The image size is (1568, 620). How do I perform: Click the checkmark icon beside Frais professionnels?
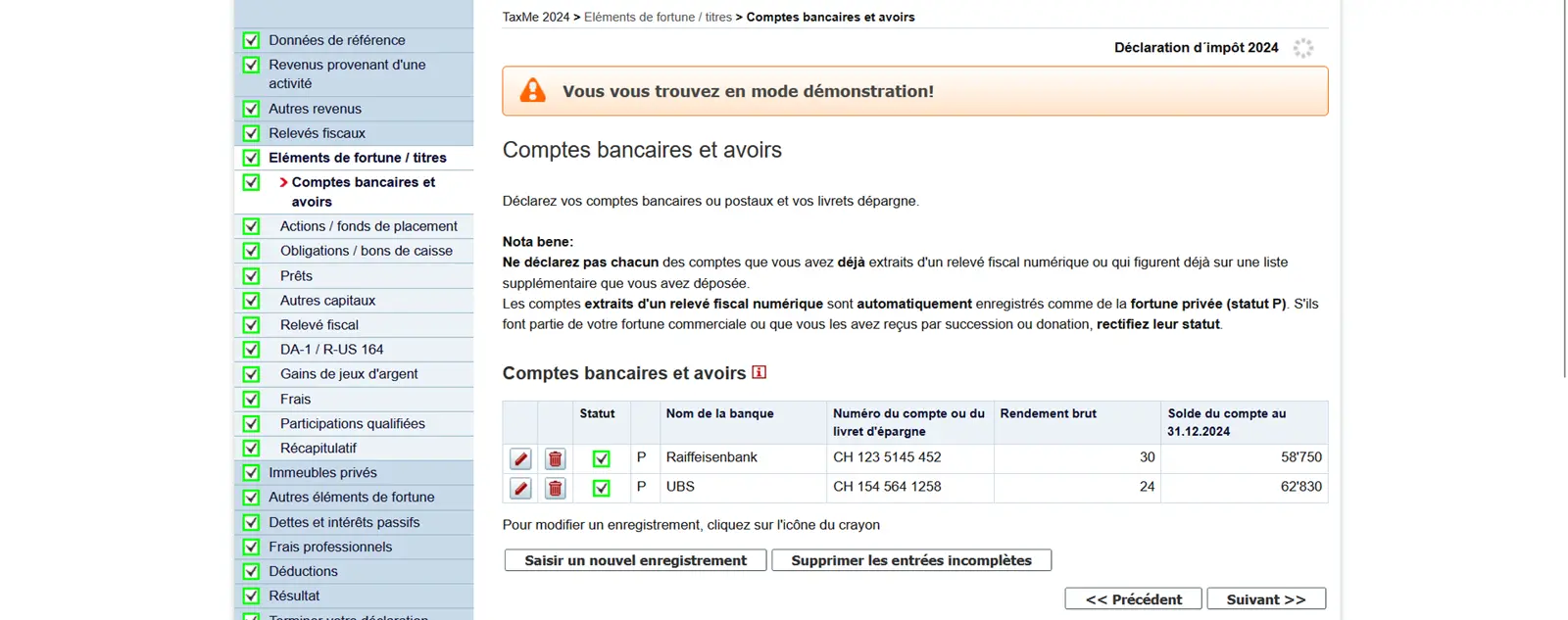(251, 547)
